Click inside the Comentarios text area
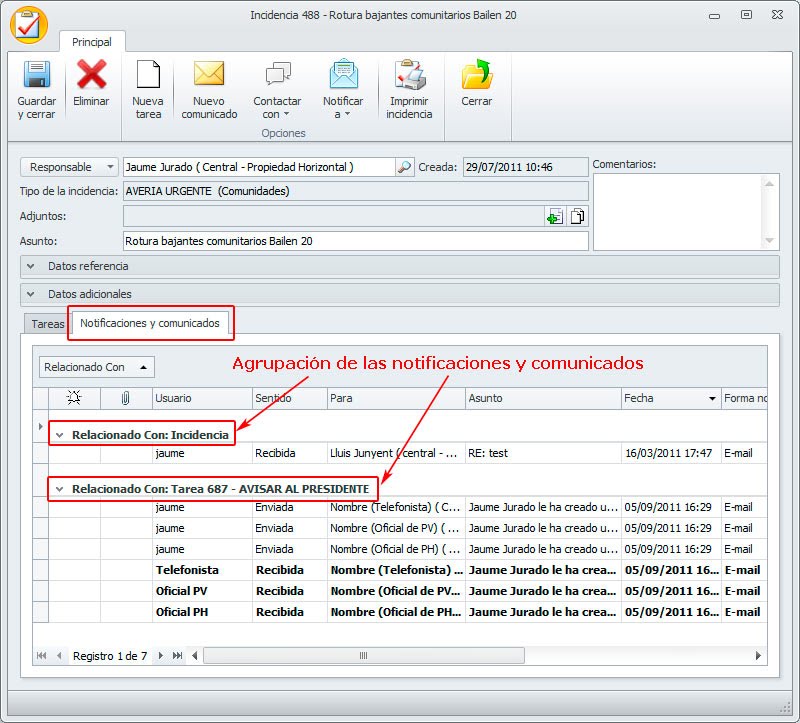Viewport: 800px width, 723px height. pyautogui.click(x=677, y=212)
